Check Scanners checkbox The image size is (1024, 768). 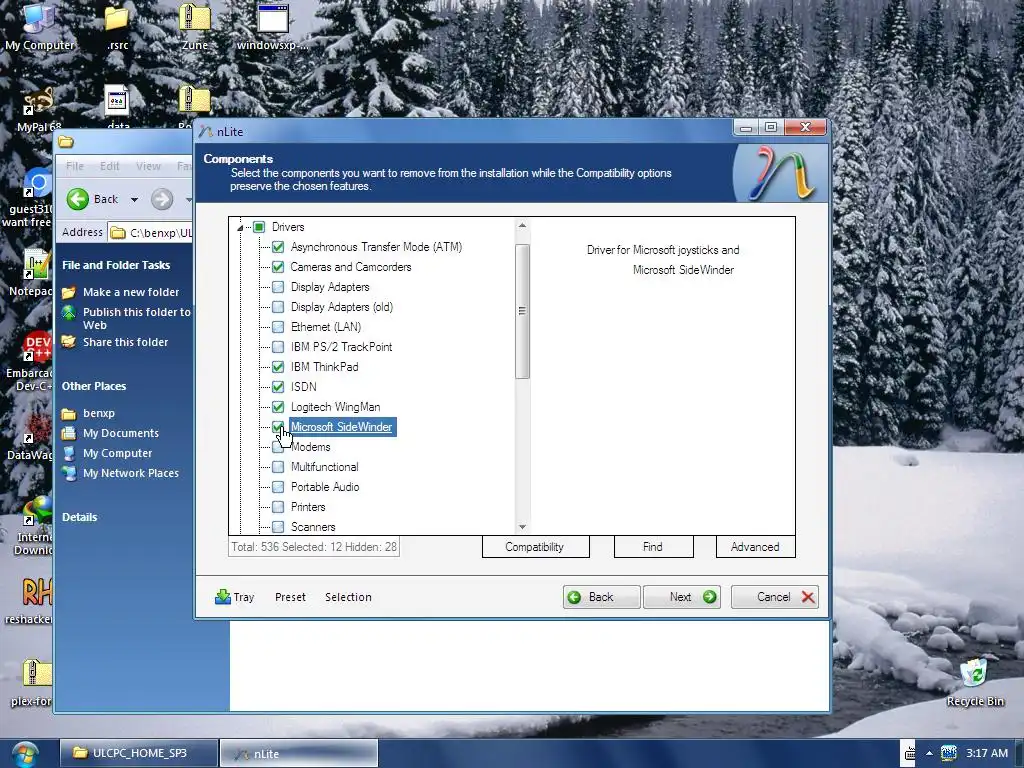[278, 526]
